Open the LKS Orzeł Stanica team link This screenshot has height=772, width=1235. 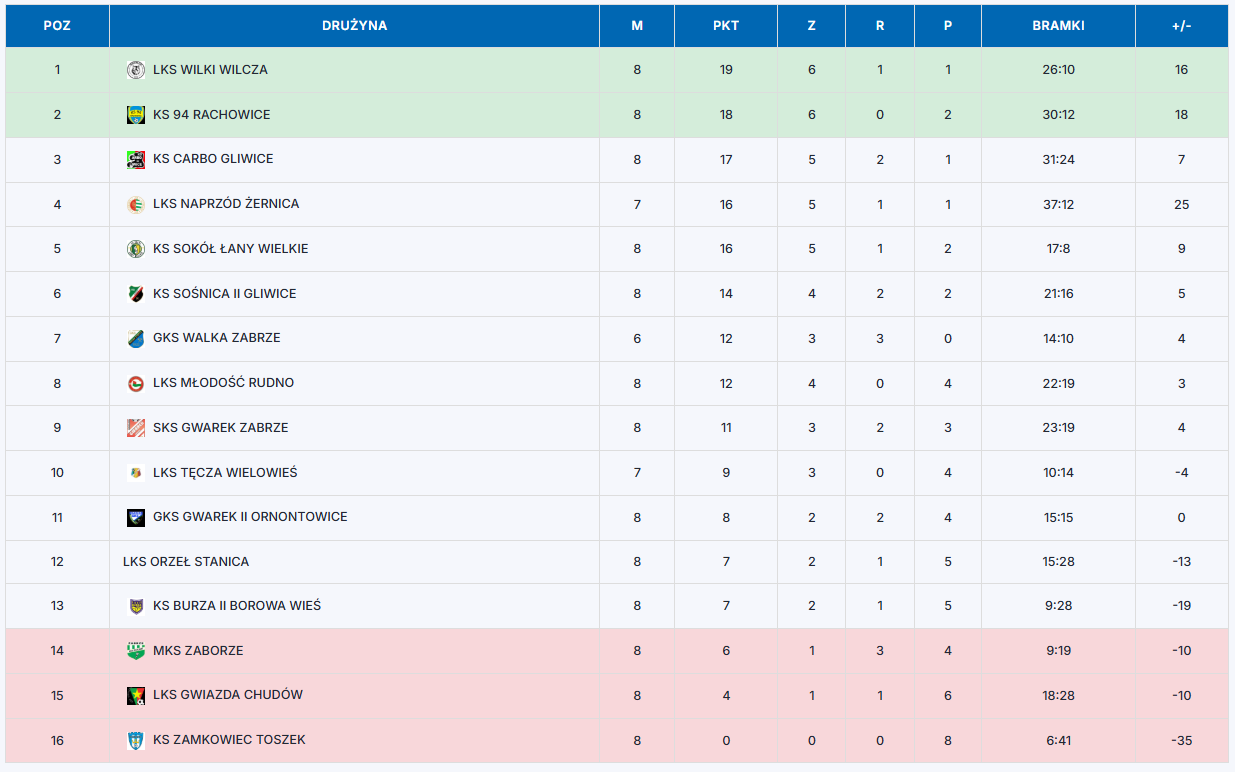tap(186, 562)
